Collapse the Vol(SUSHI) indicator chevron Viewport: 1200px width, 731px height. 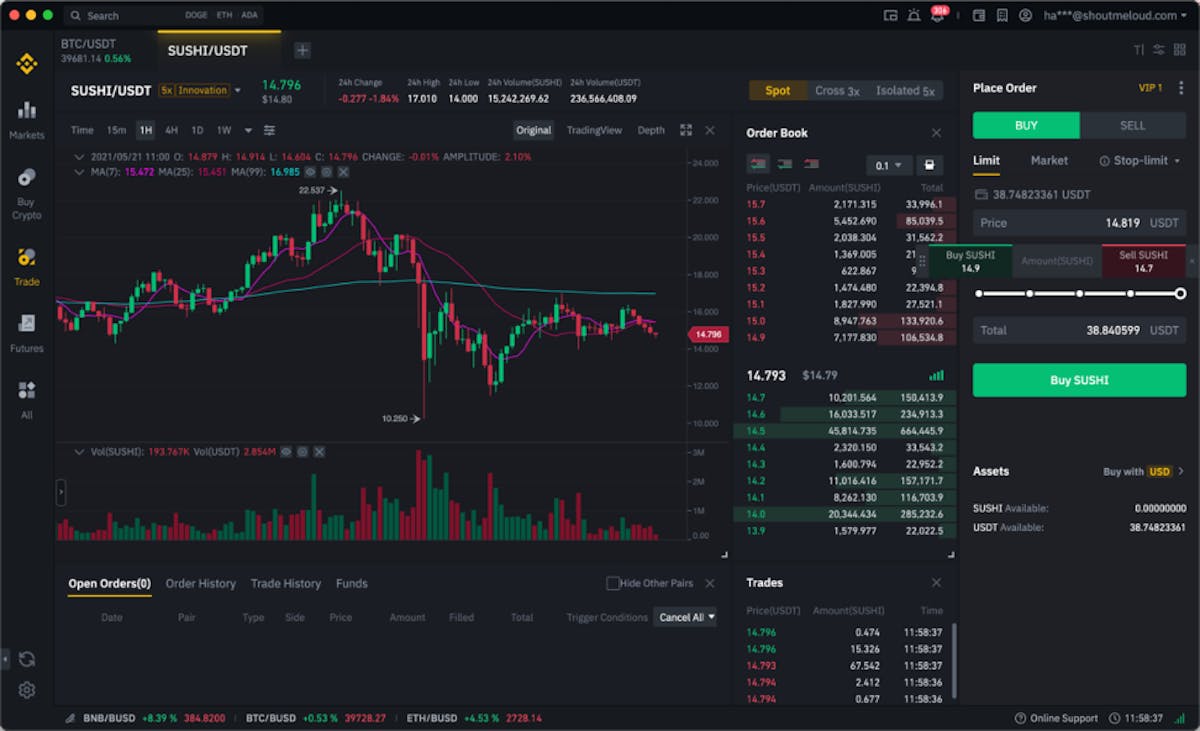tap(80, 452)
